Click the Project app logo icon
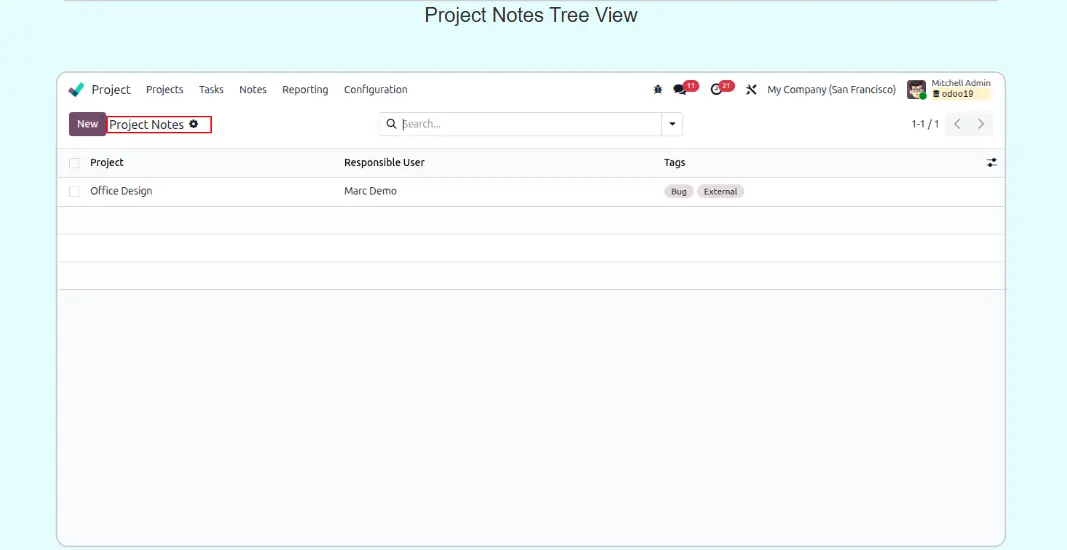The height and width of the screenshot is (550, 1067). (x=76, y=90)
